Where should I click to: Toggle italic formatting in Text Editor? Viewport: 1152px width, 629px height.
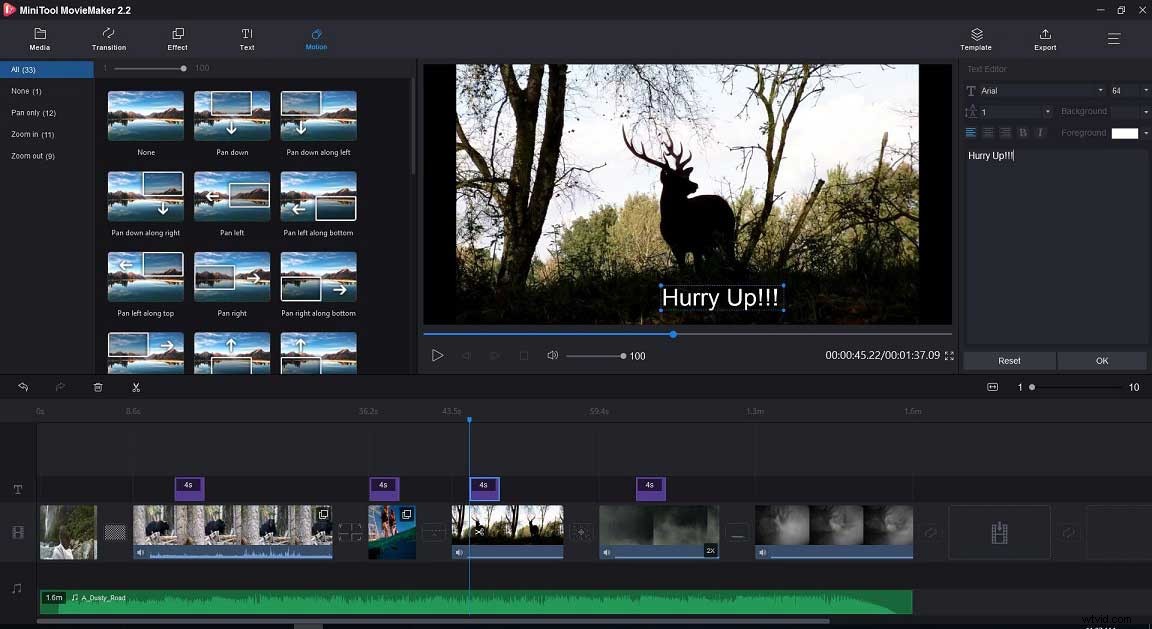click(1041, 132)
